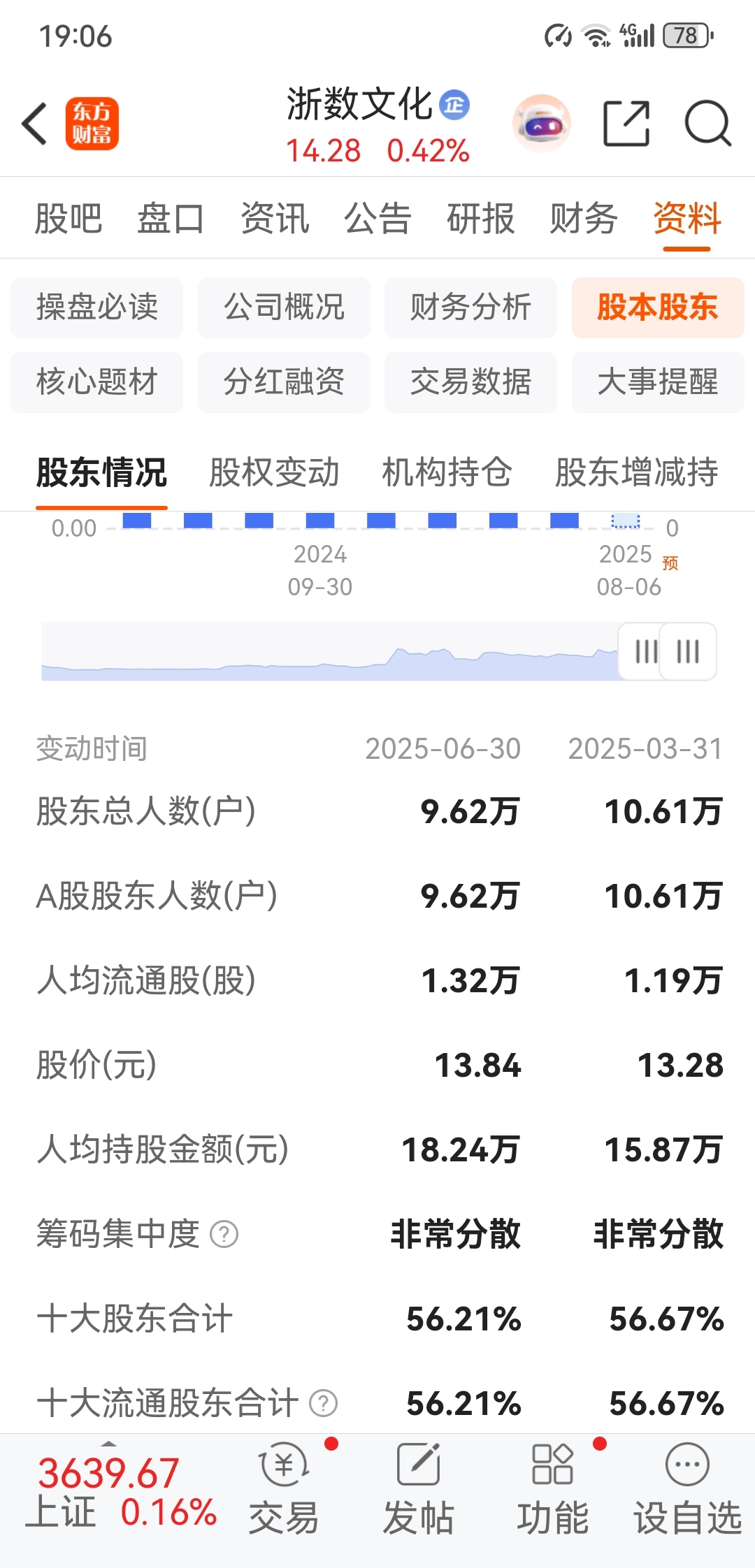Tap the 15.87万 人均持股金额 value
Image resolution: width=755 pixels, height=1568 pixels.
click(x=663, y=1149)
